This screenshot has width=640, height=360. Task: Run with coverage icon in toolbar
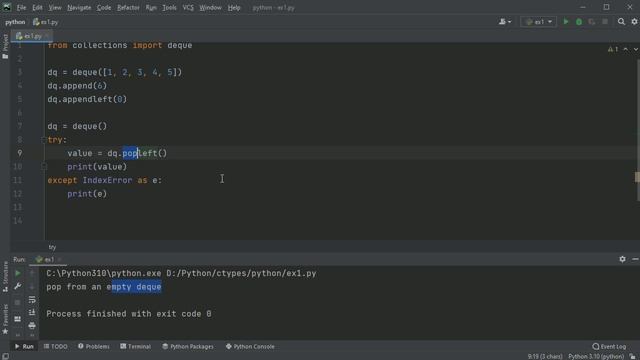tap(592, 22)
